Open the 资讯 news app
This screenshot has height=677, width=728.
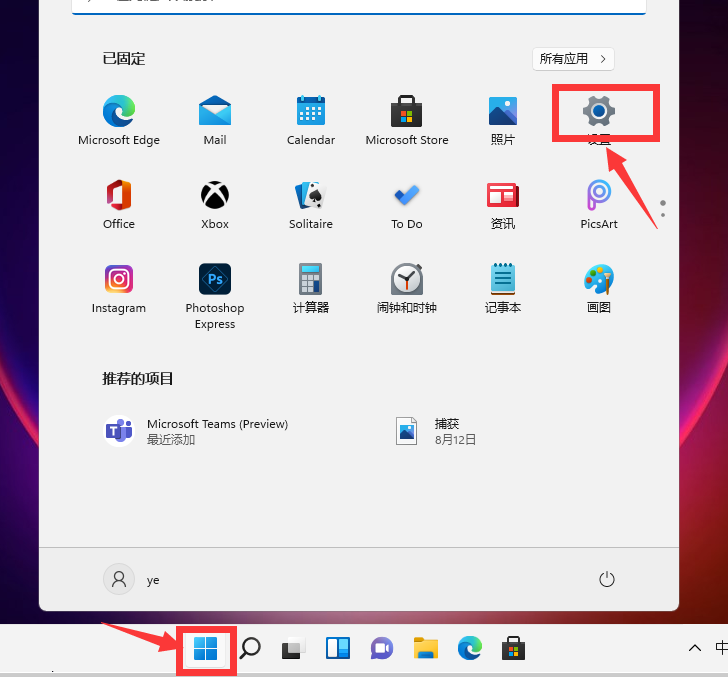[x=503, y=204]
